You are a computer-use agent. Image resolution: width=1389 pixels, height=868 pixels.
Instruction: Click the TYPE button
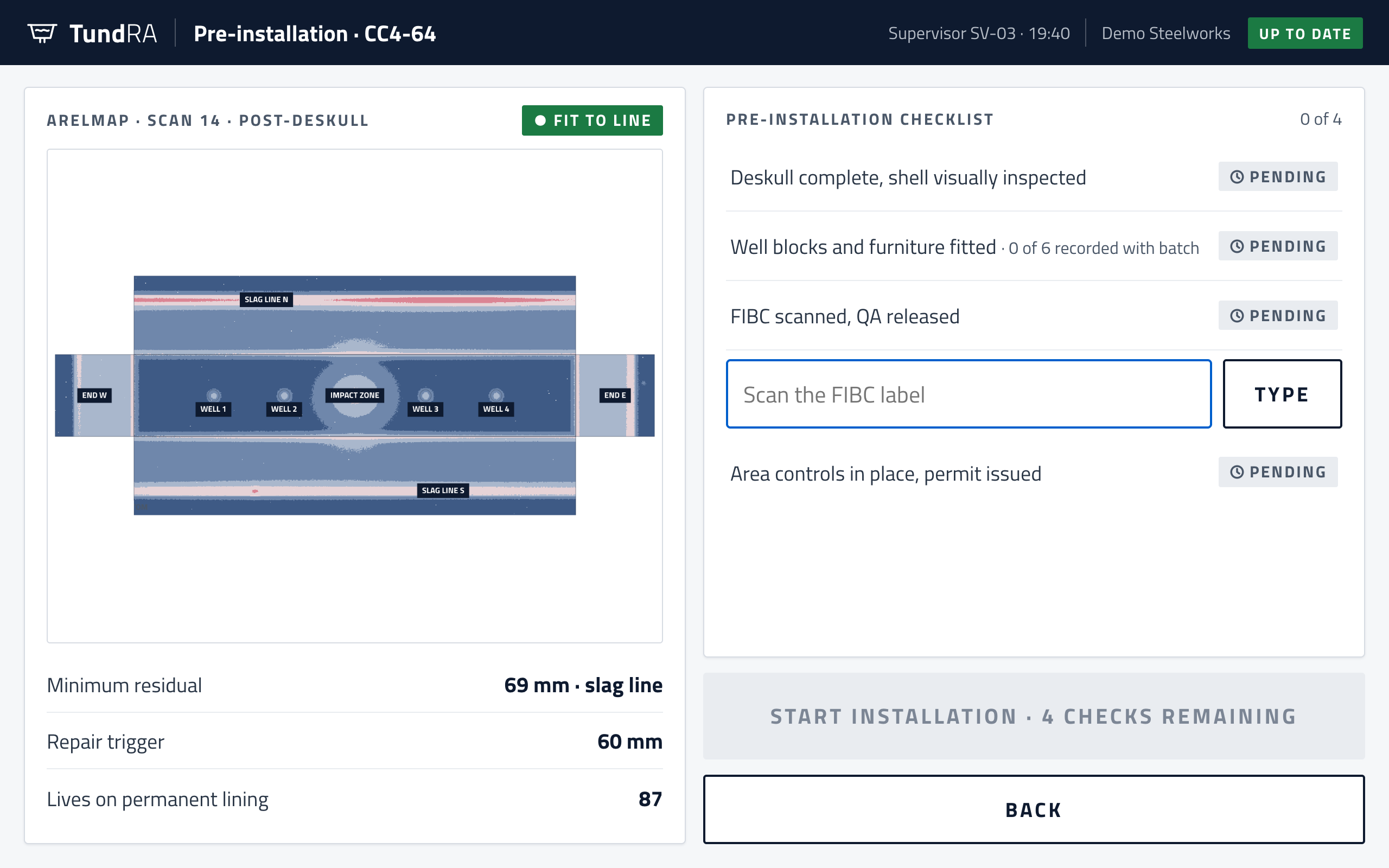(x=1282, y=394)
